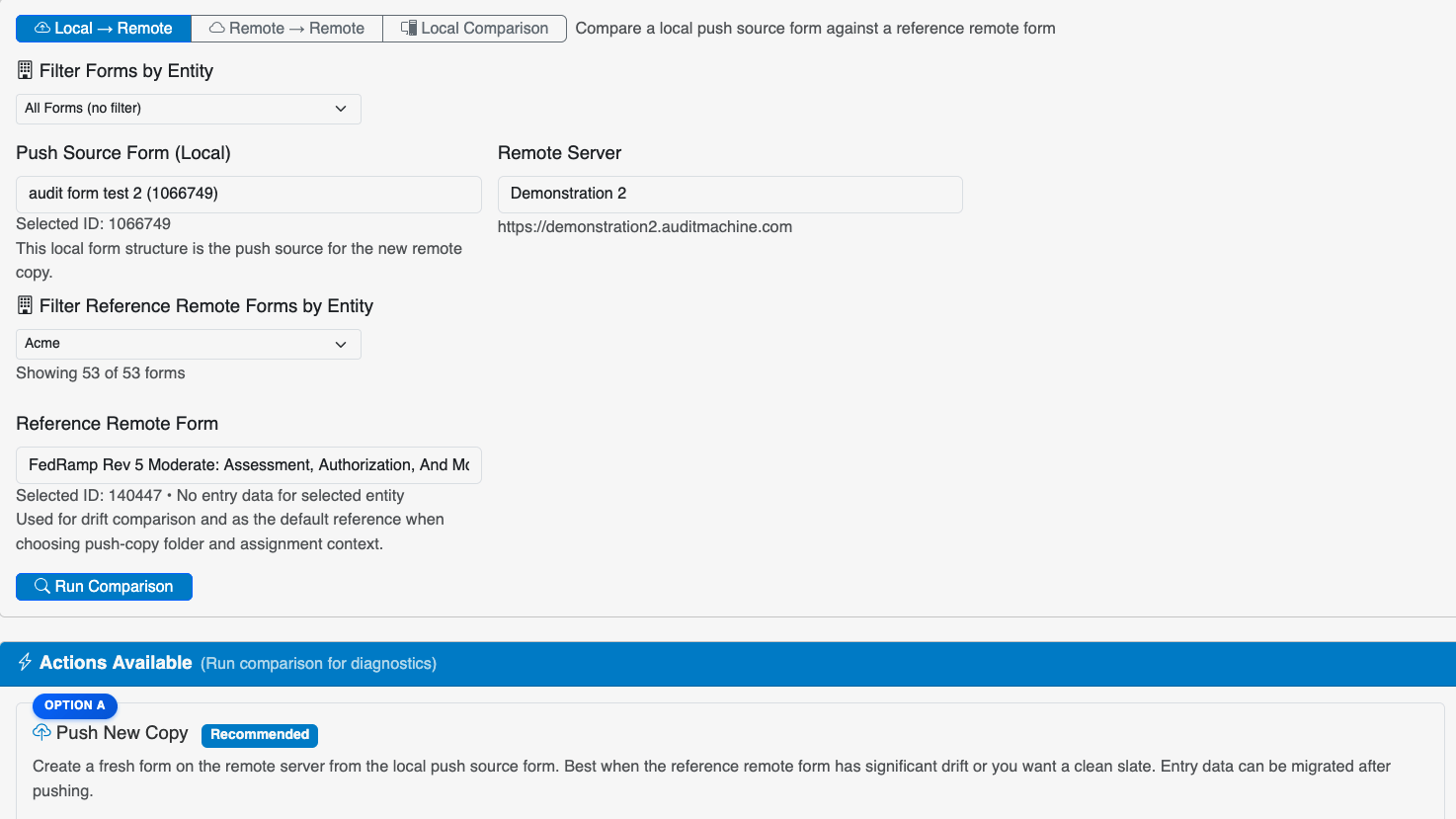Click building icon beside Filter Forms by Entity
Image resolution: width=1456 pixels, height=819 pixels.
click(x=26, y=71)
